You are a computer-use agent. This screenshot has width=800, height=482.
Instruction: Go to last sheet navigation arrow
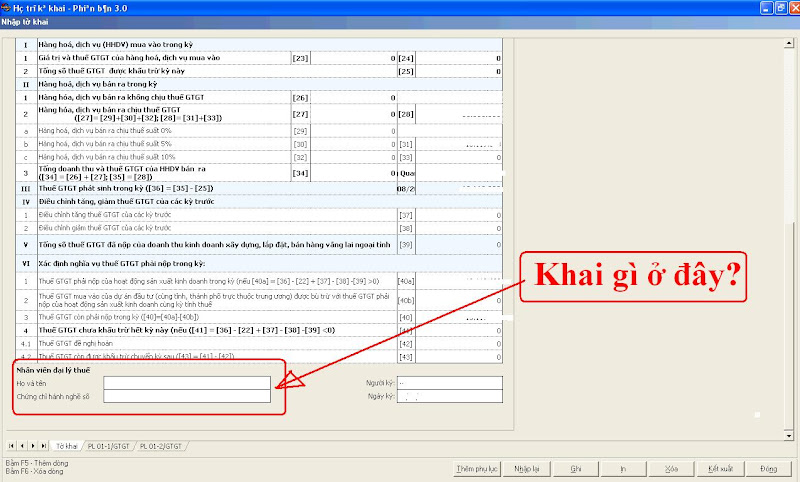pos(44,444)
